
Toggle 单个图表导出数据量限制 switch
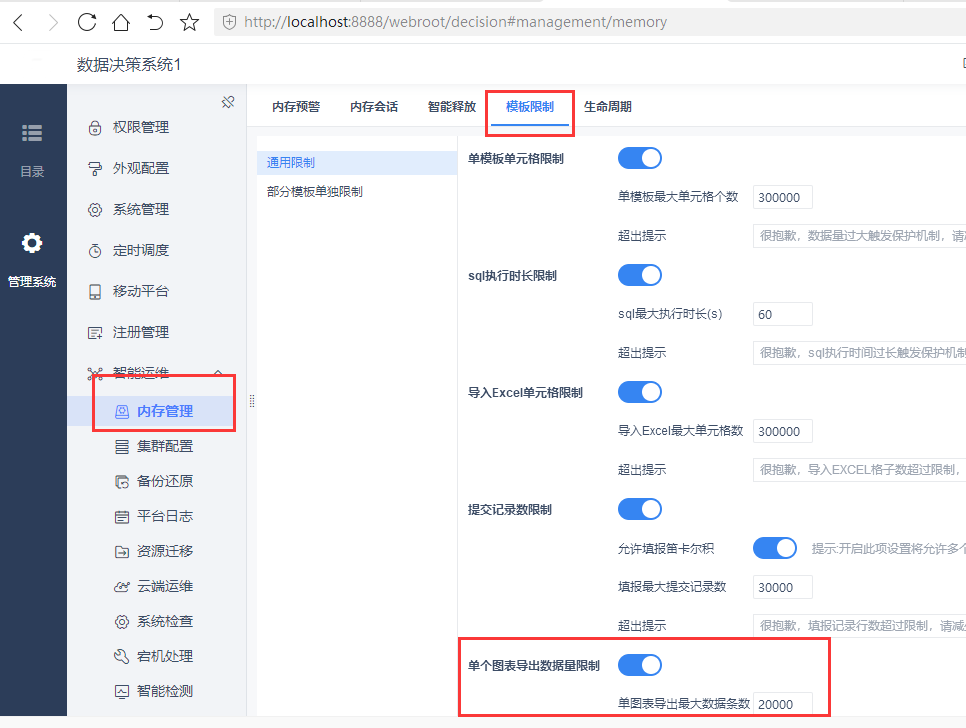[x=639, y=665]
